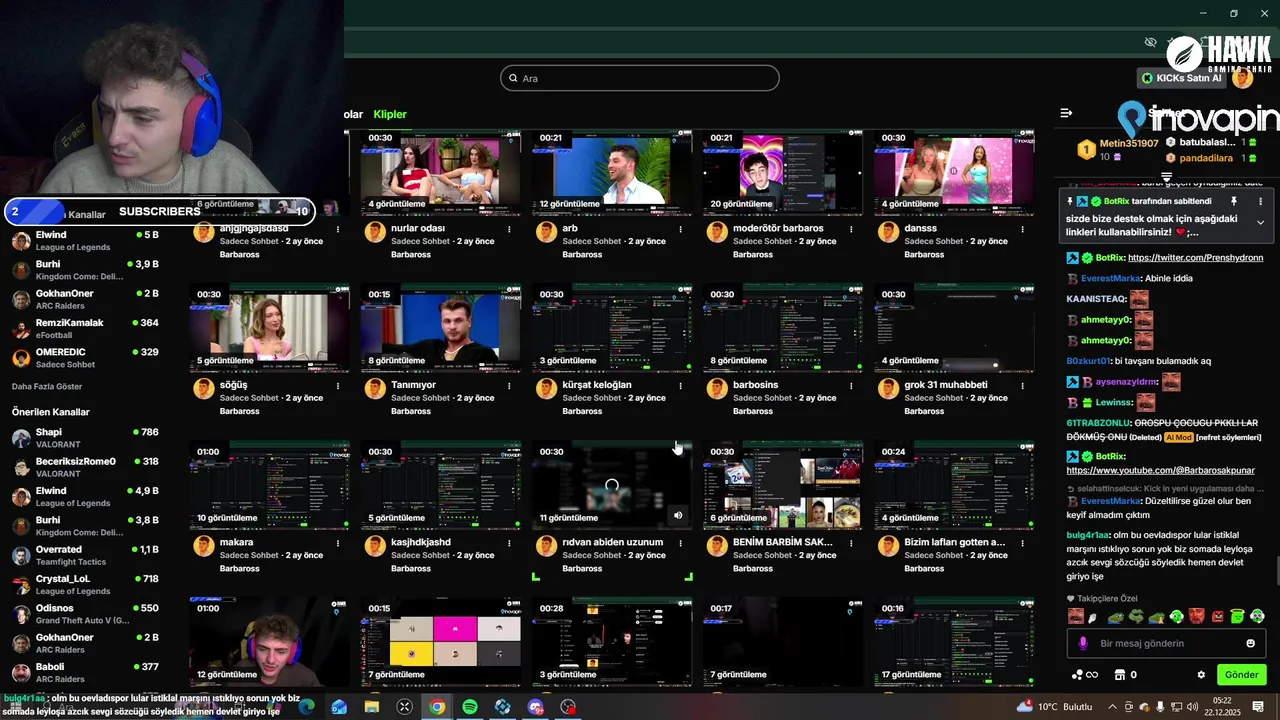The height and width of the screenshot is (720, 1280).
Task: Open the emoji picker in the message box
Action: pyautogui.click(x=1250, y=643)
